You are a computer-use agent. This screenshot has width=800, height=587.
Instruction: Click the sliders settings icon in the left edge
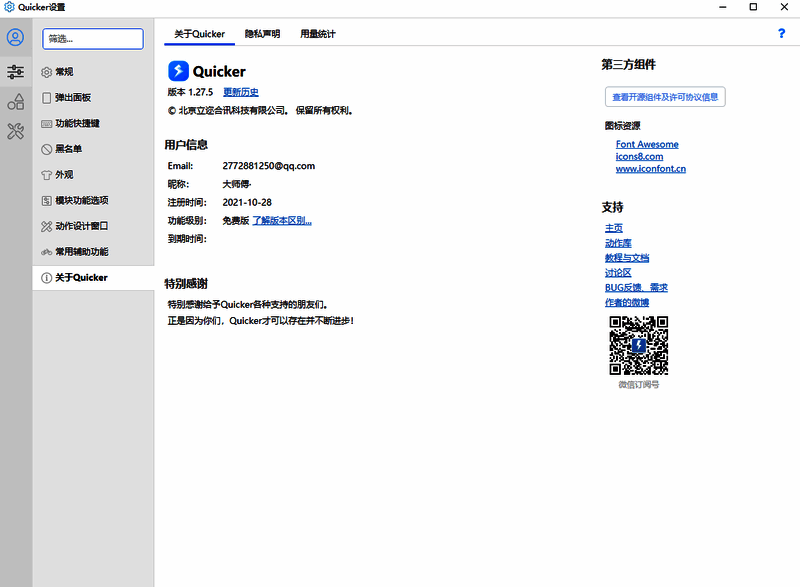[15, 72]
